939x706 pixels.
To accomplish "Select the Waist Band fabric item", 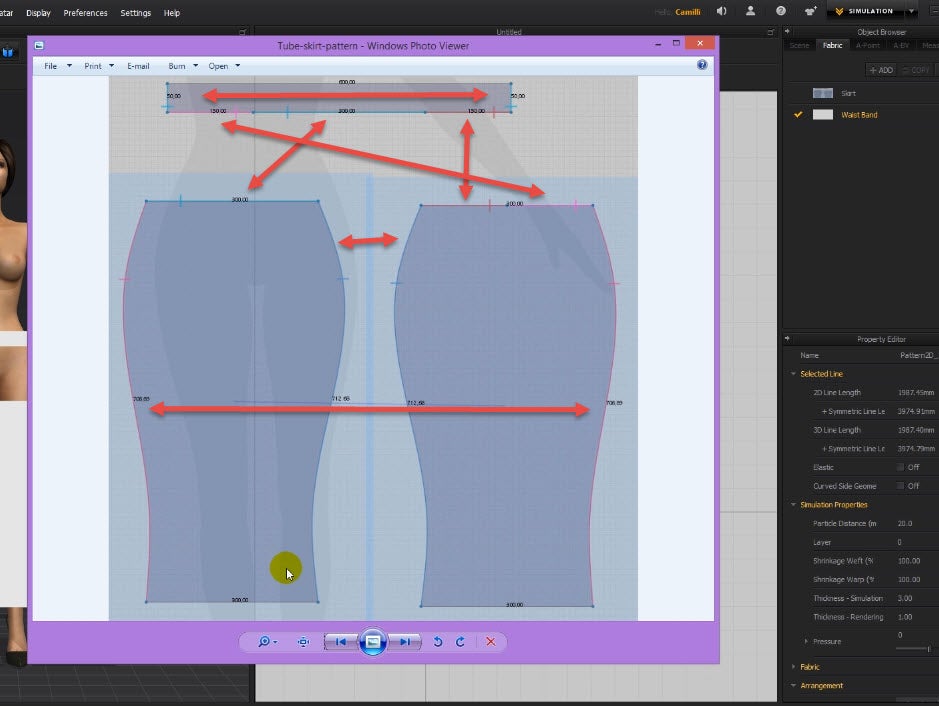I will tap(859, 115).
